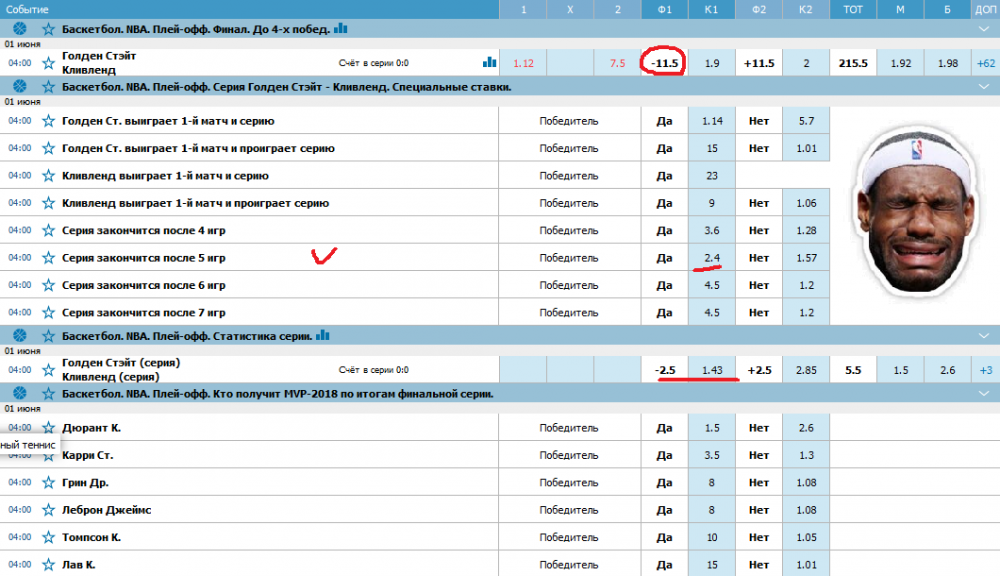
Task: Click basketball icon in Специальные ставки header
Action: pos(21,87)
